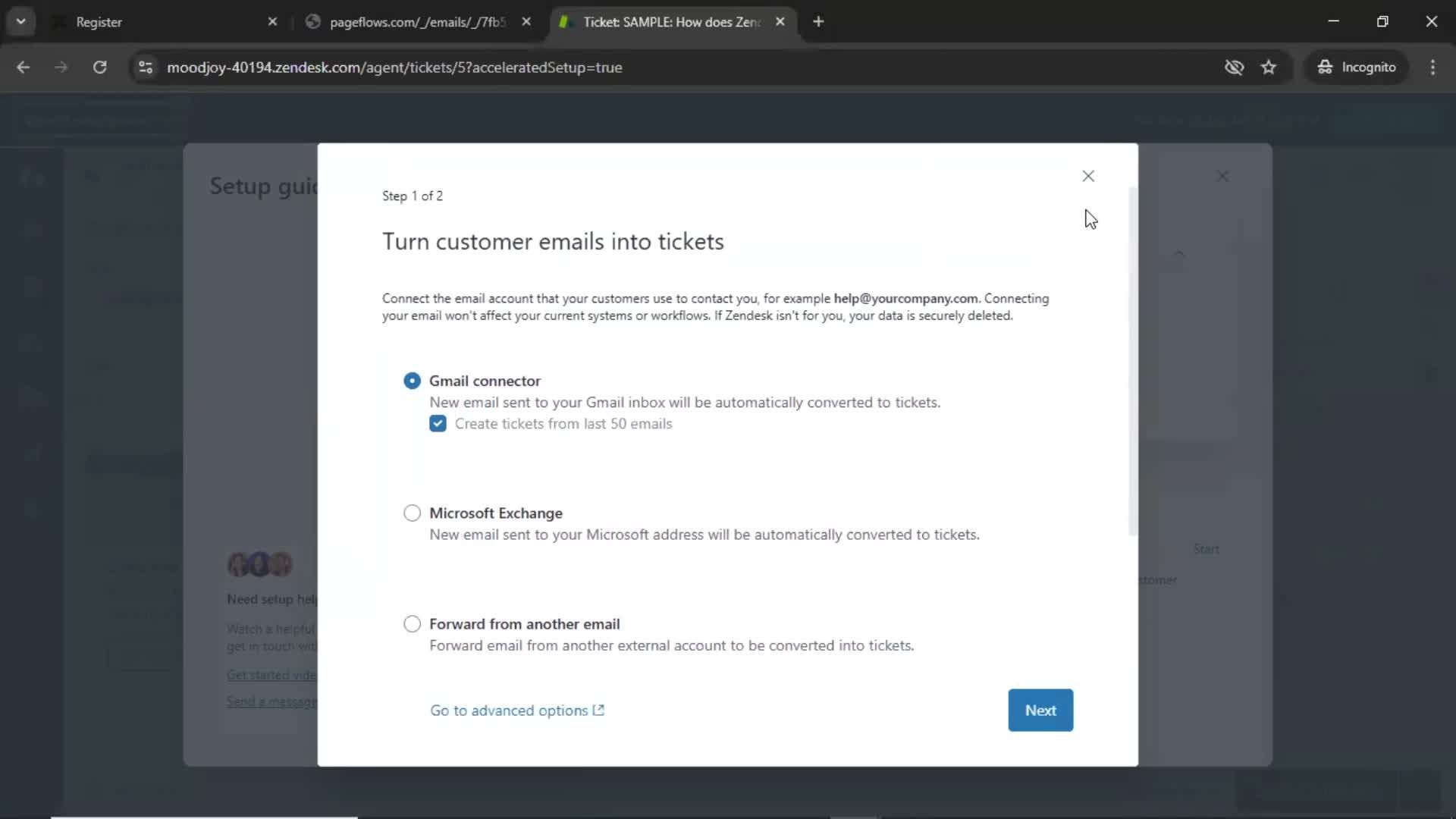This screenshot has height=819, width=1456.
Task: Collapse the setup guide section chevron
Action: click(1179, 253)
